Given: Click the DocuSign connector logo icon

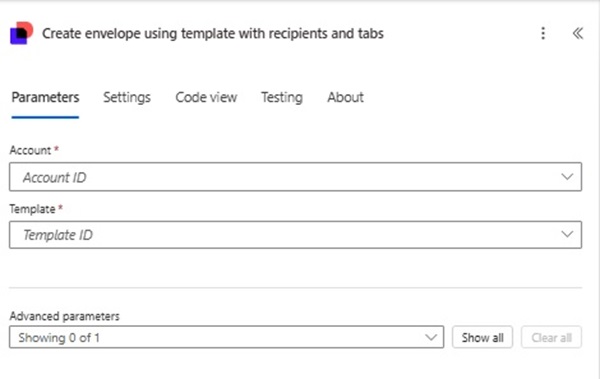Looking at the screenshot, I should [21, 33].
